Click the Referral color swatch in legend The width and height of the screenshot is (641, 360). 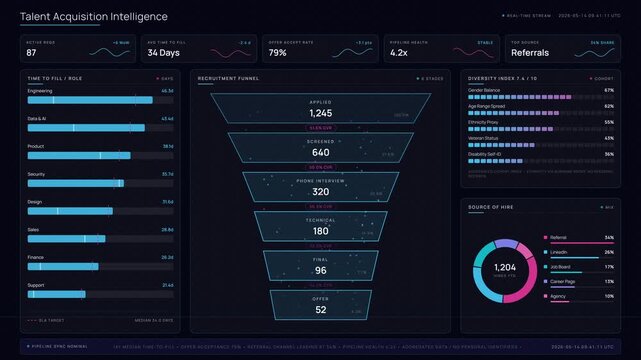[545, 237]
